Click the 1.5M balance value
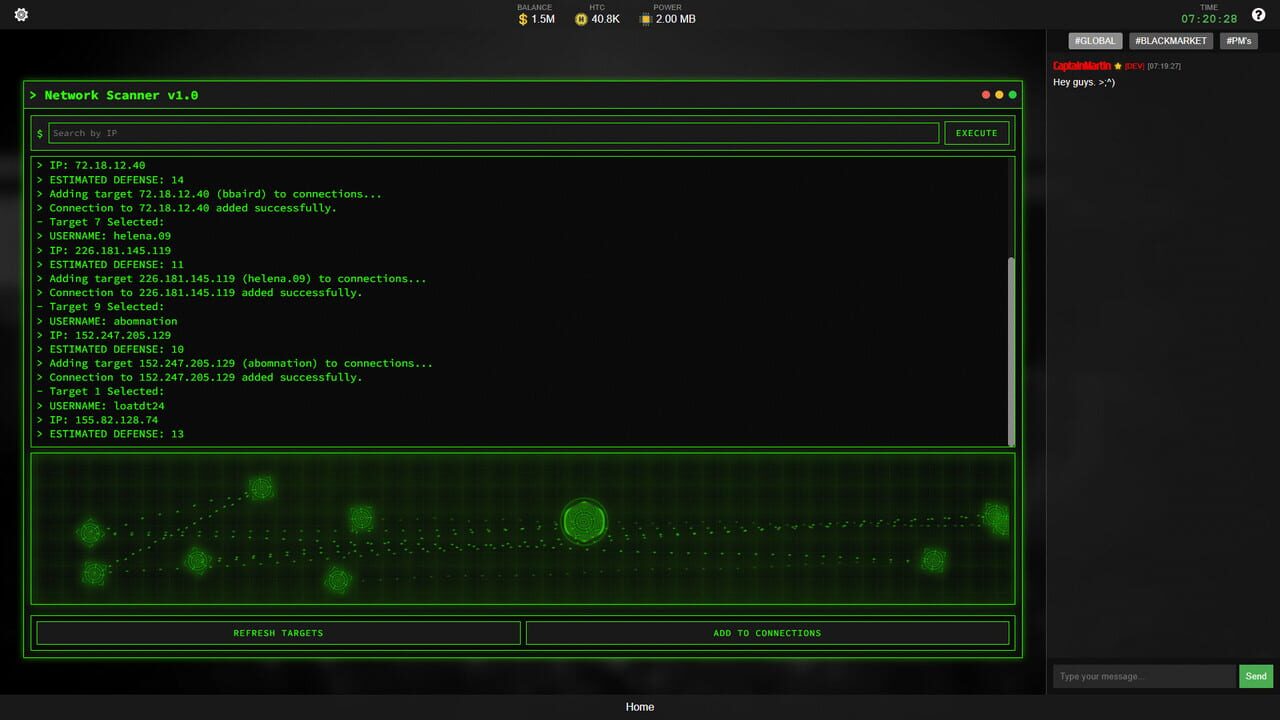Viewport: 1280px width, 720px height. coord(543,19)
